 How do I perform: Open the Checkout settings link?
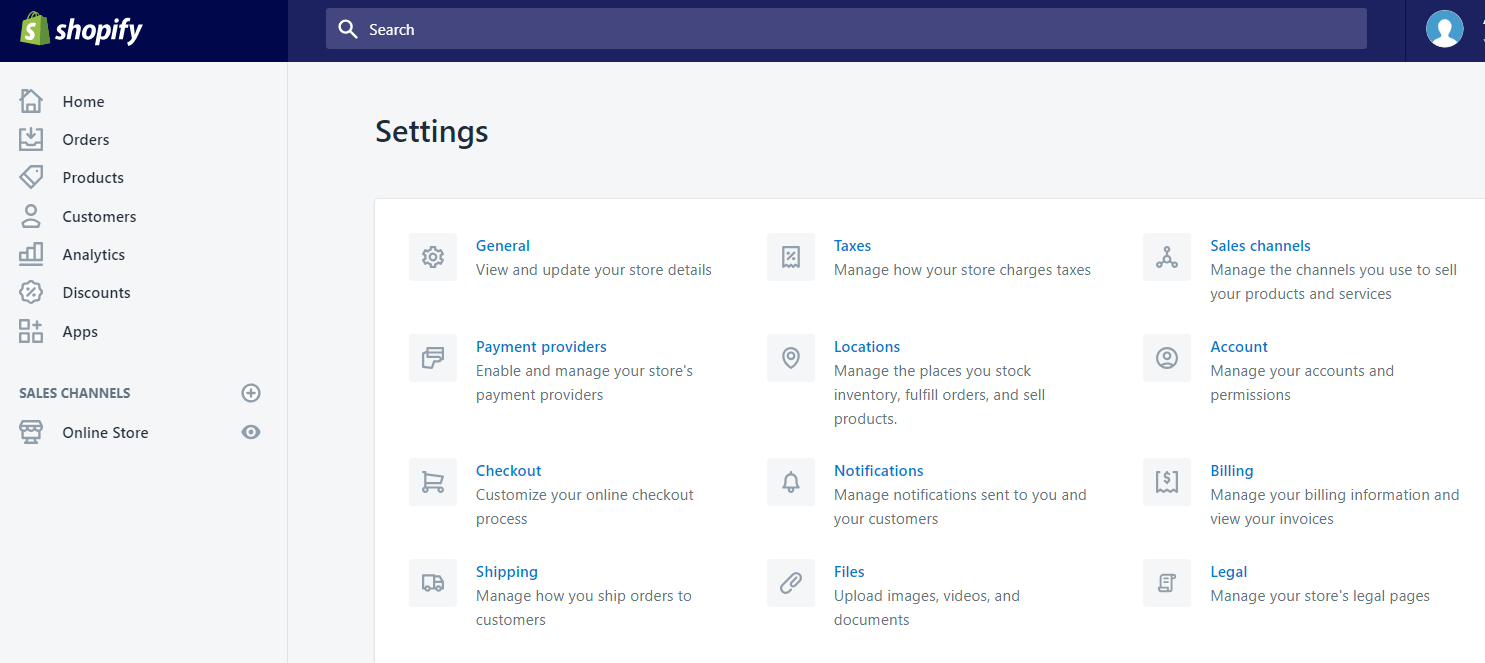(508, 470)
